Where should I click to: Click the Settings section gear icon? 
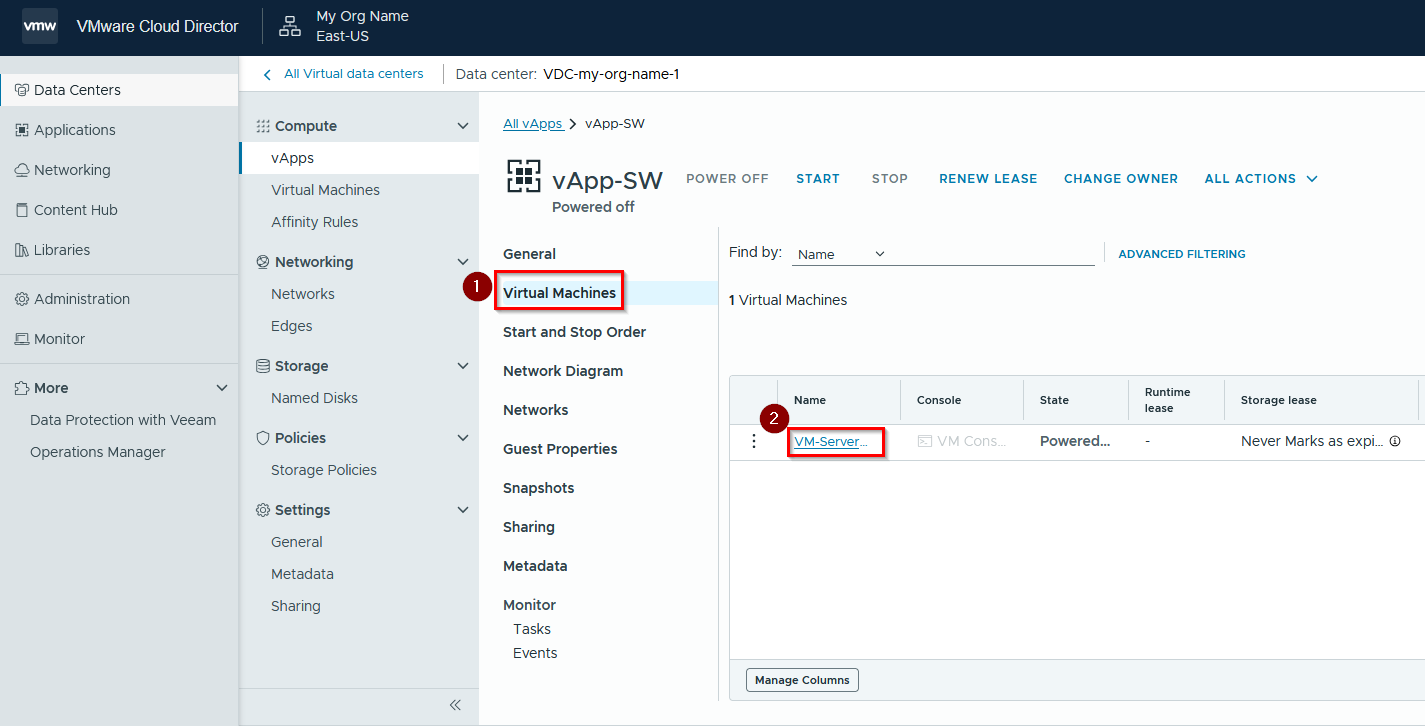click(x=263, y=510)
